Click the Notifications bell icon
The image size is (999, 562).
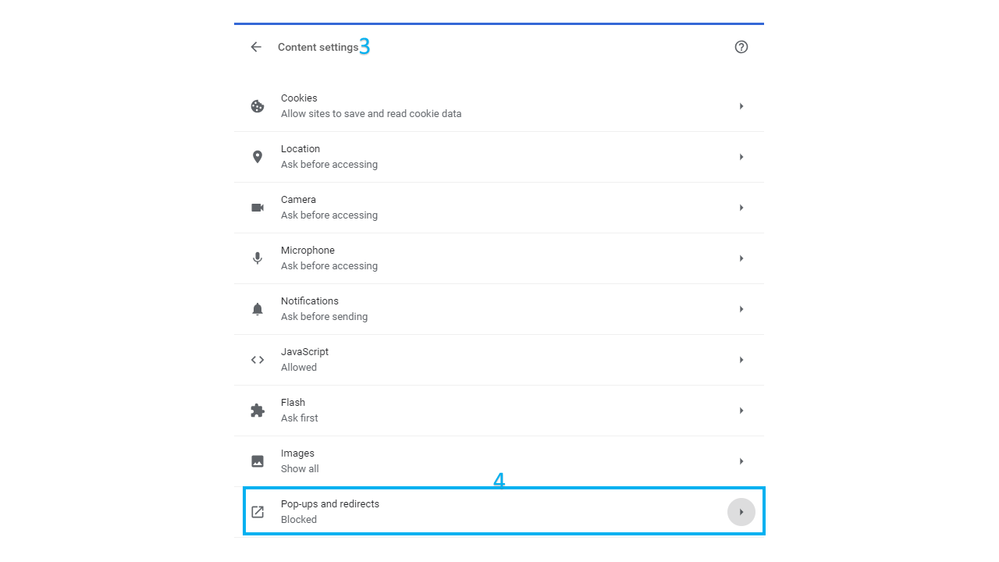[257, 309]
